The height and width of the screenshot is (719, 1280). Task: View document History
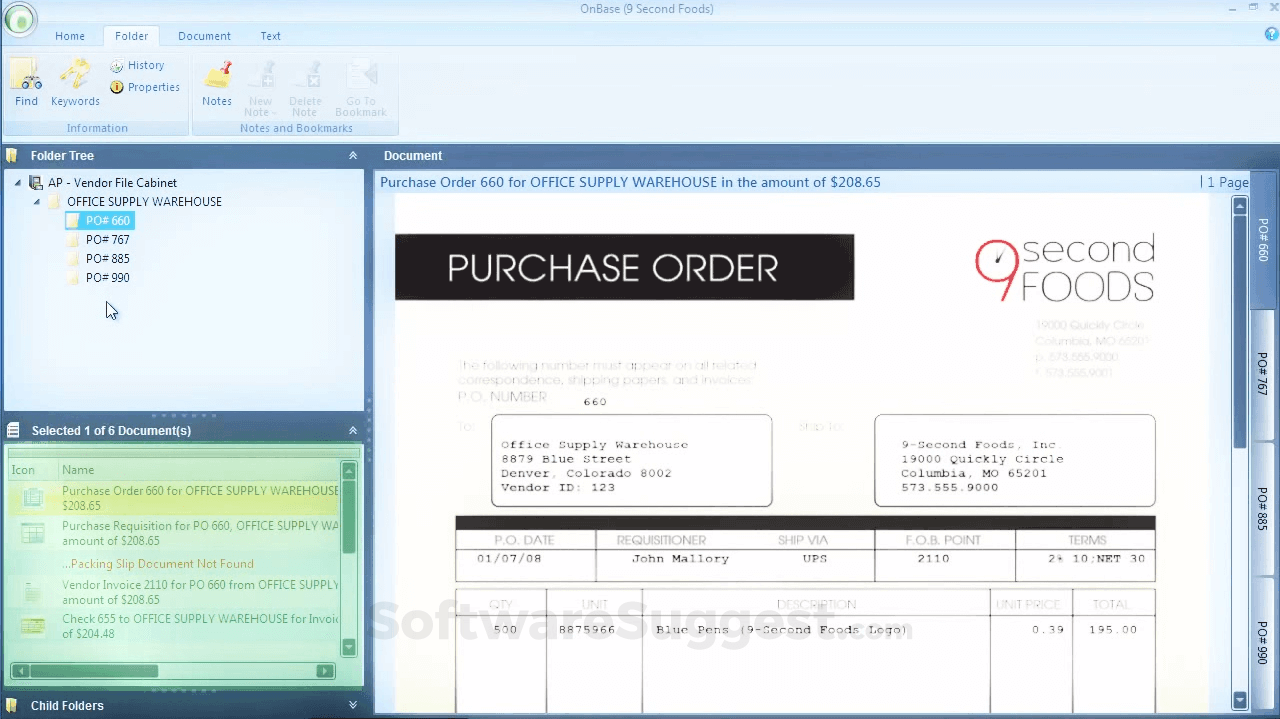point(139,65)
